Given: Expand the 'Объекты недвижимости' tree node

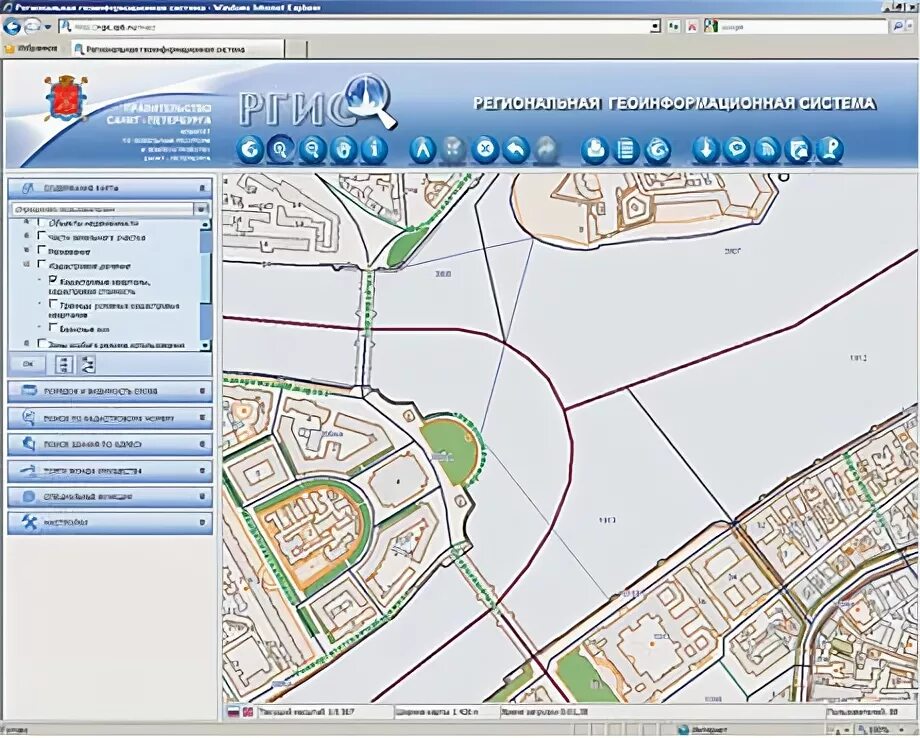Looking at the screenshot, I should 26,223.
